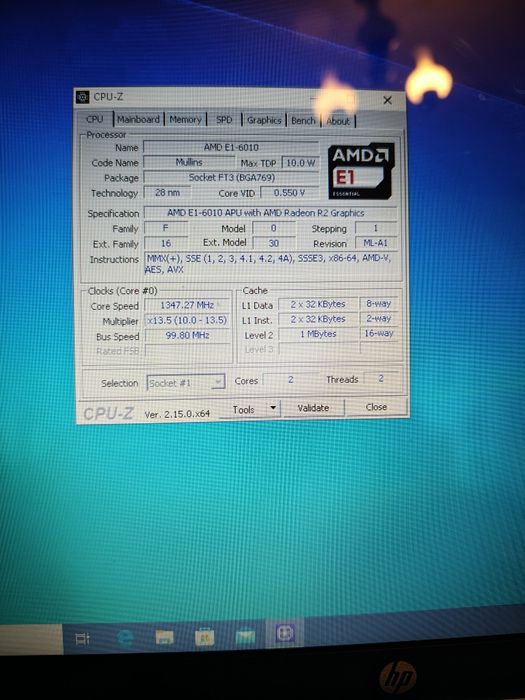The image size is (525, 700).
Task: Switch to the Graphics tab
Action: 264,120
